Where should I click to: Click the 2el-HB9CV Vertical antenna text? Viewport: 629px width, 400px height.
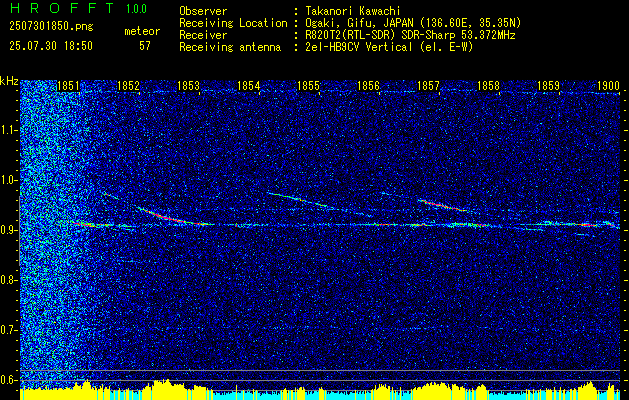pyautogui.click(x=389, y=47)
